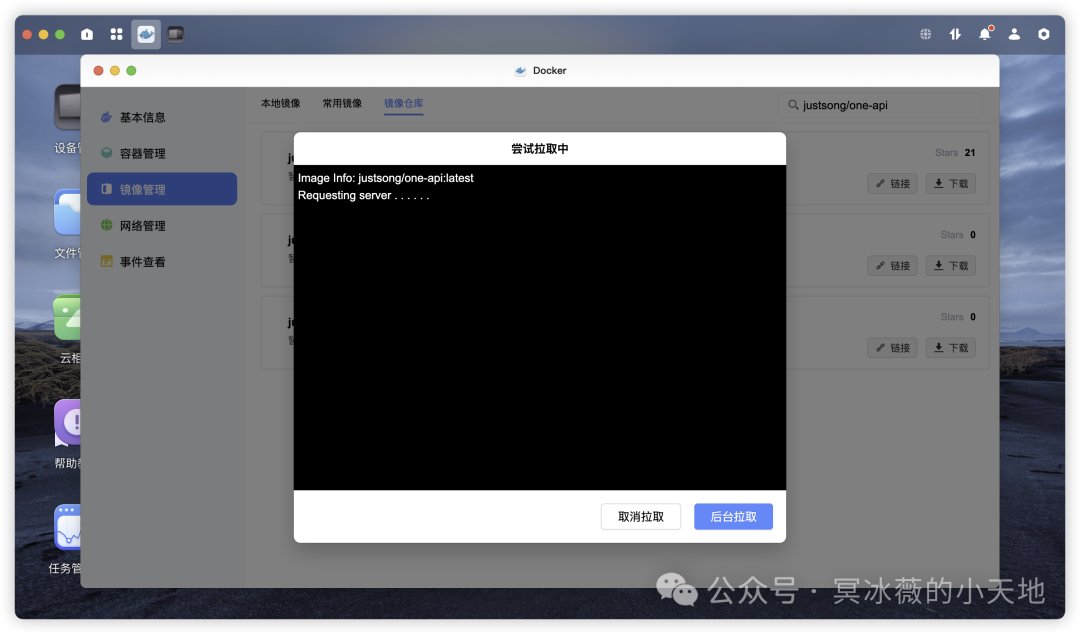This screenshot has height=634, width=1080.
Task: Open the hexagon settings icon
Action: point(1044,34)
